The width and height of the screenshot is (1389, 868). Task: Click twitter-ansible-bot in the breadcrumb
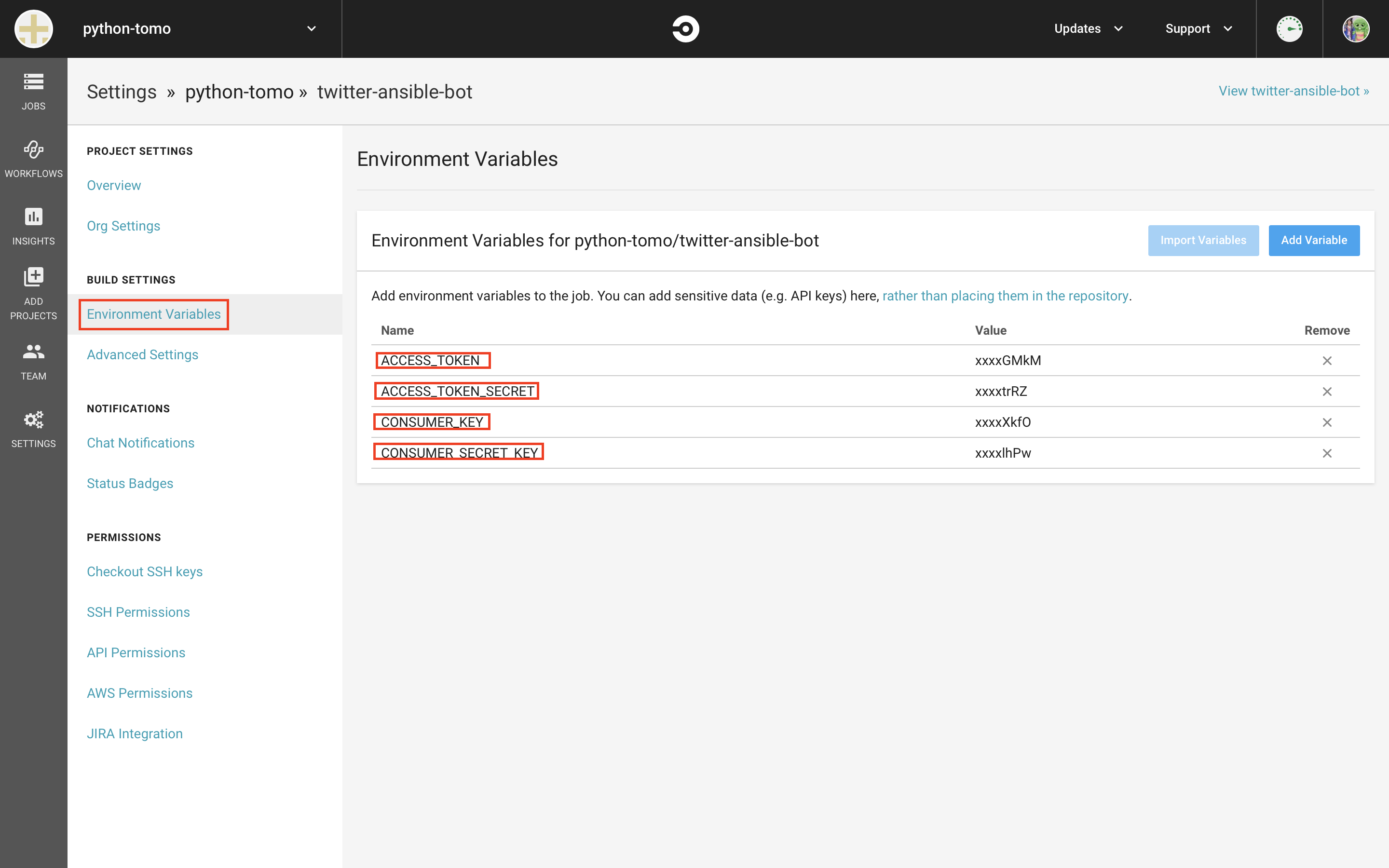click(x=395, y=92)
